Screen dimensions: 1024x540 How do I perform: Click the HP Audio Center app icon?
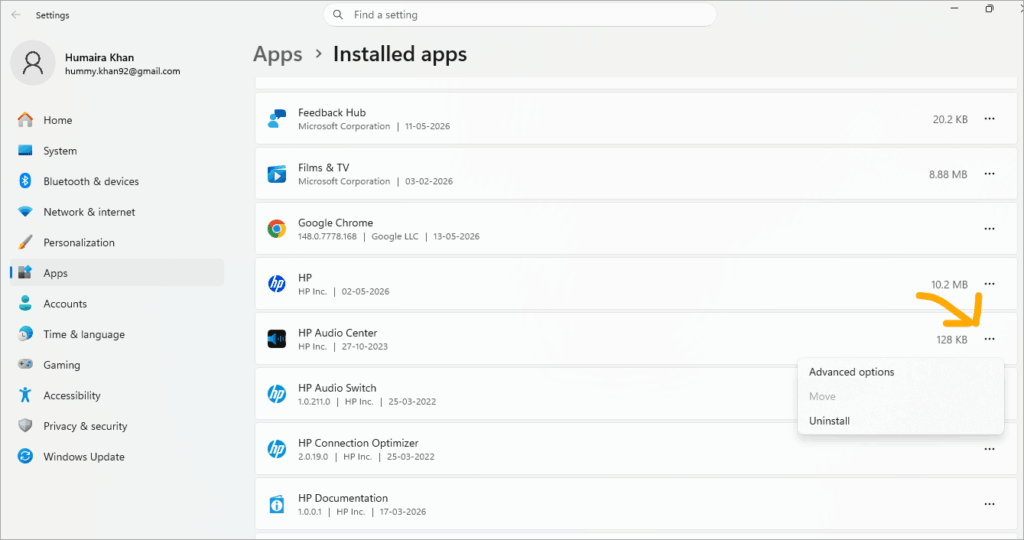277,339
